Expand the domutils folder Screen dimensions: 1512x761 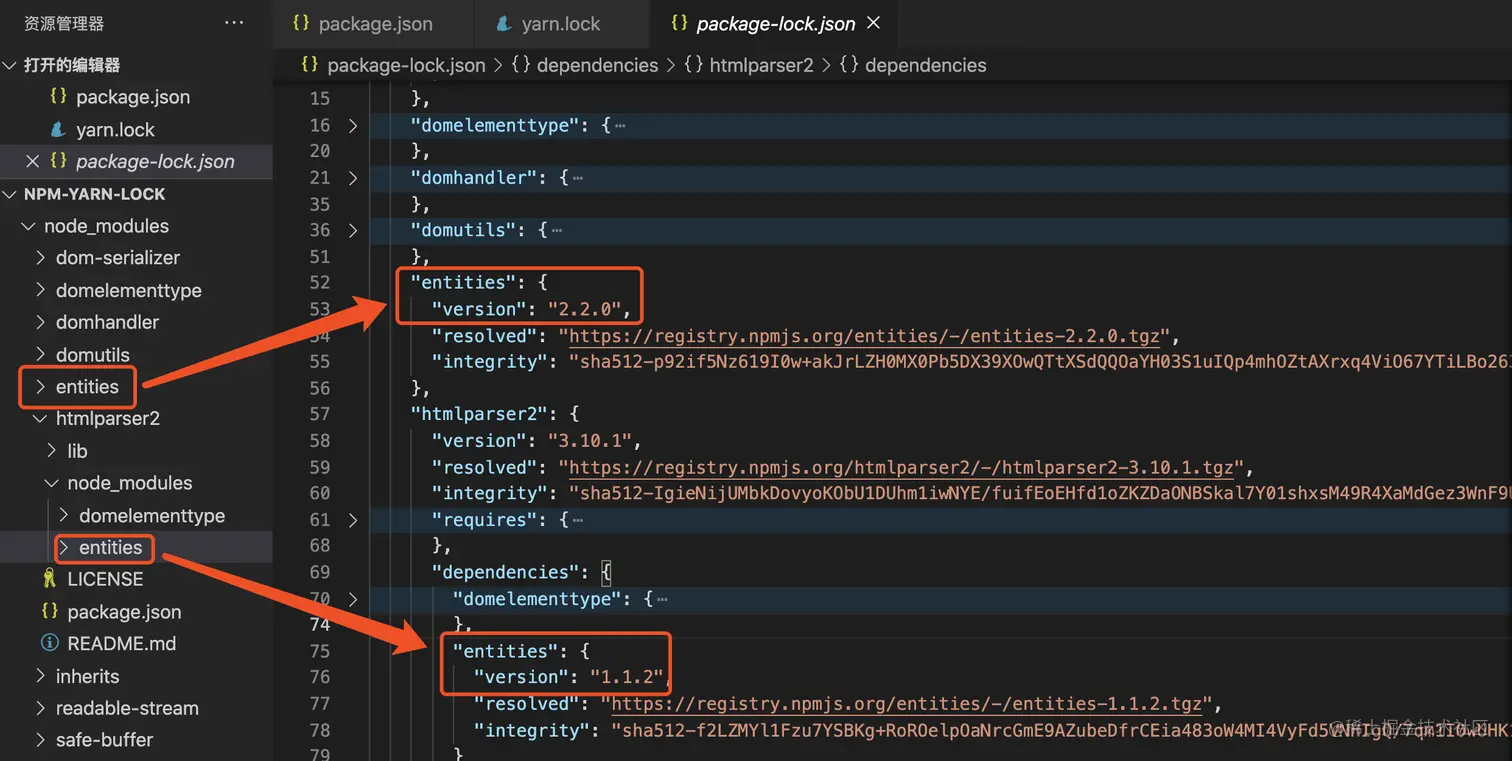coord(40,354)
